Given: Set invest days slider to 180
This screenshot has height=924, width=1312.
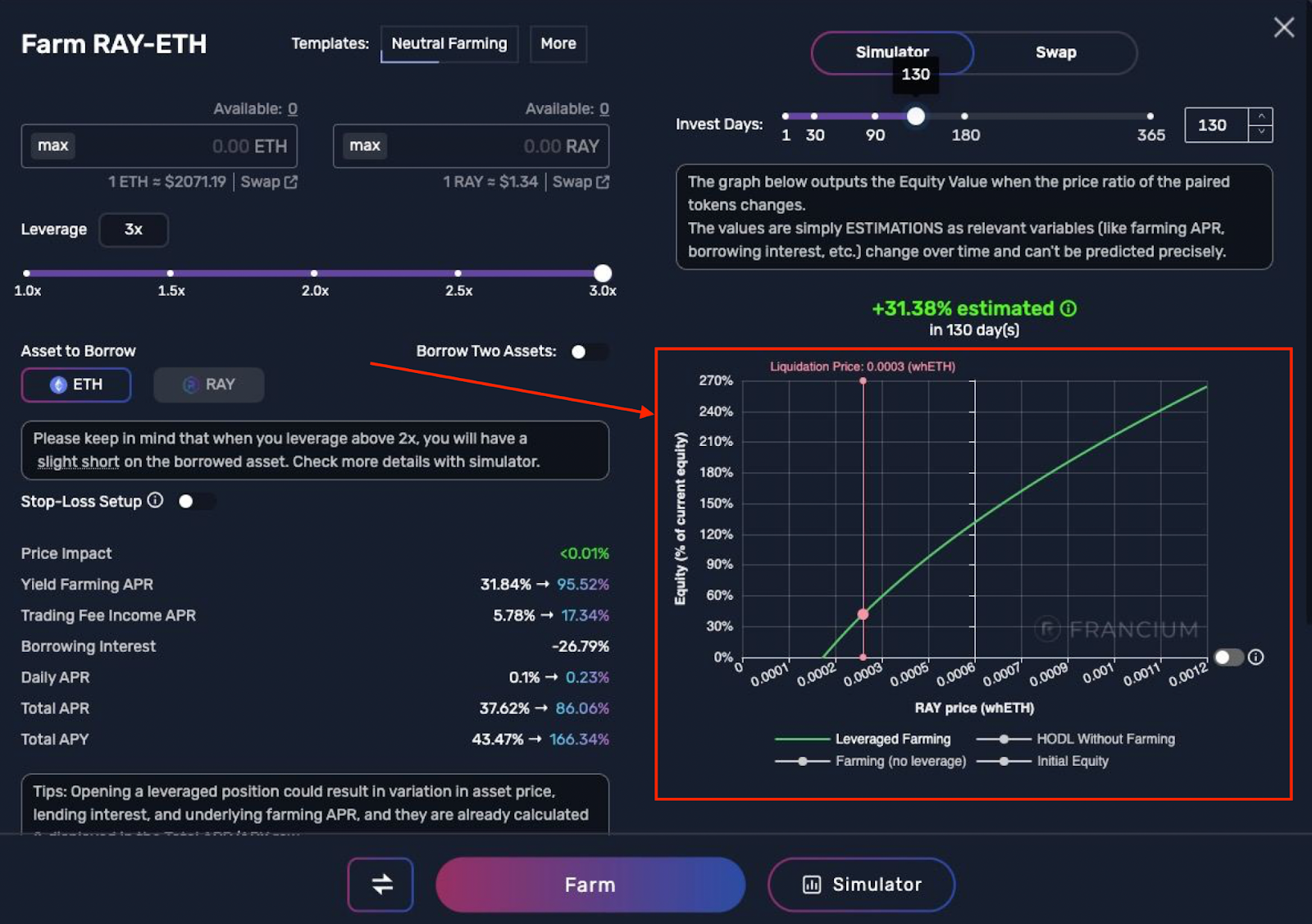Looking at the screenshot, I should pos(964,116).
